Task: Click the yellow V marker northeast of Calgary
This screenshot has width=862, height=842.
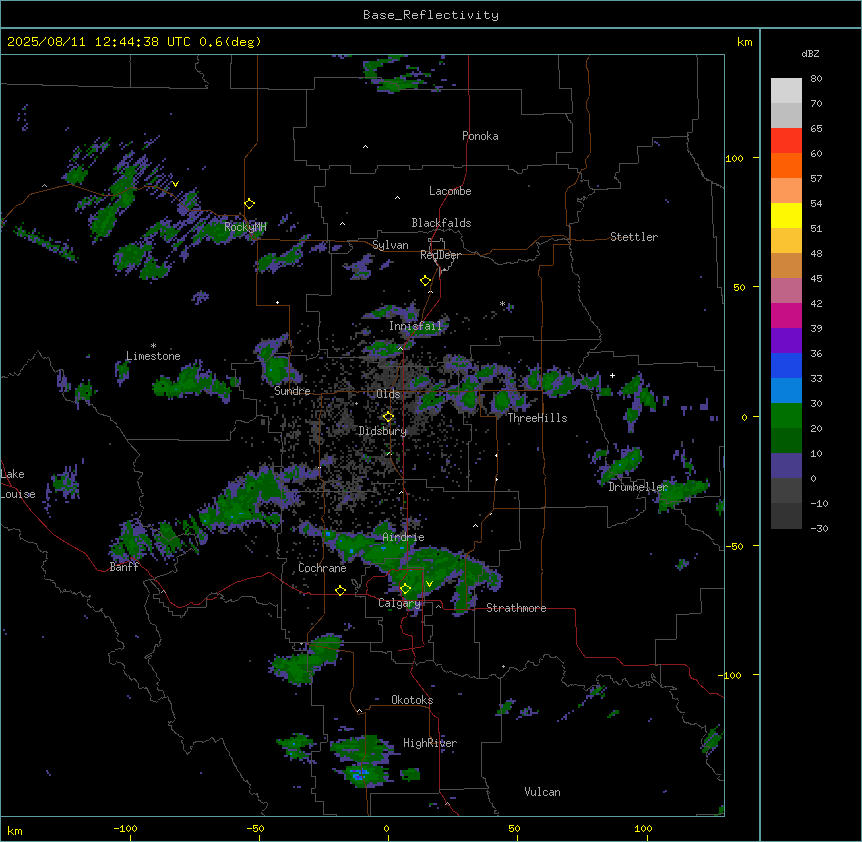Action: (x=429, y=584)
